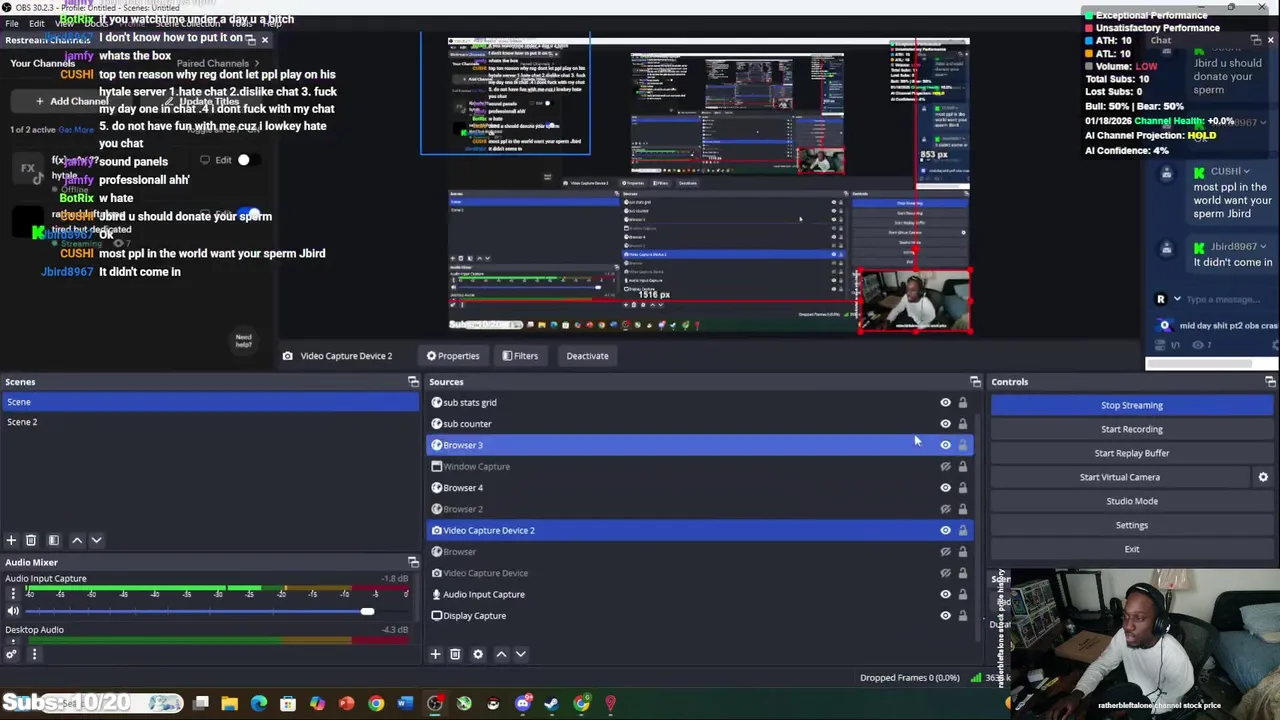Open PowerPoint from the taskbar
The width and height of the screenshot is (1280, 720).
346,704
